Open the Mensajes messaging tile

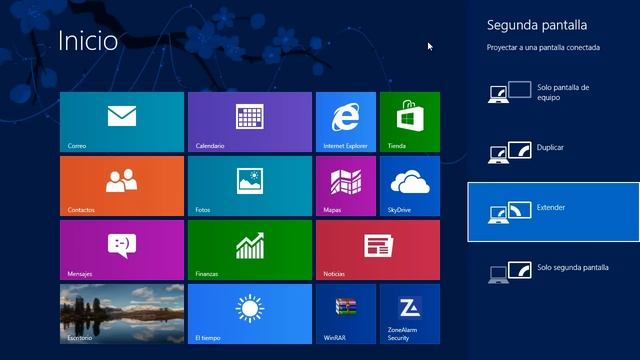(122, 250)
